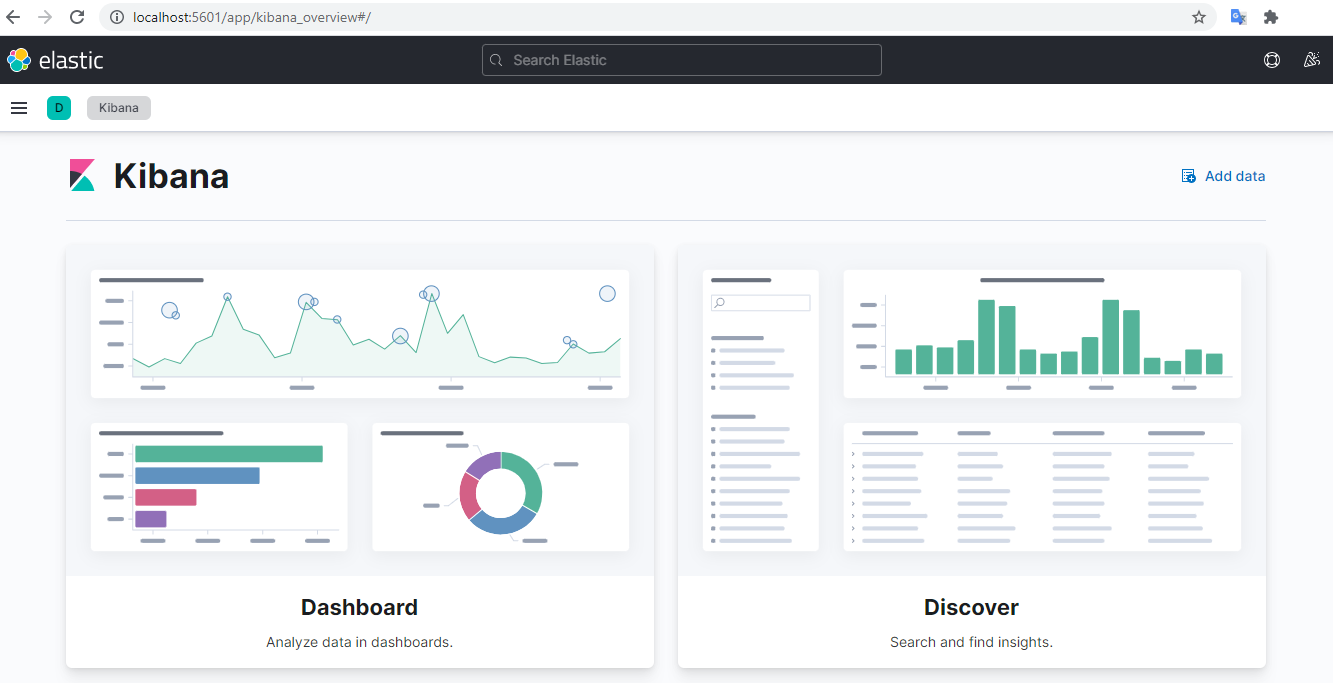Viewport: 1333px width, 683px height.
Task: Focus the Search Elastic field
Action: pyautogui.click(x=682, y=60)
